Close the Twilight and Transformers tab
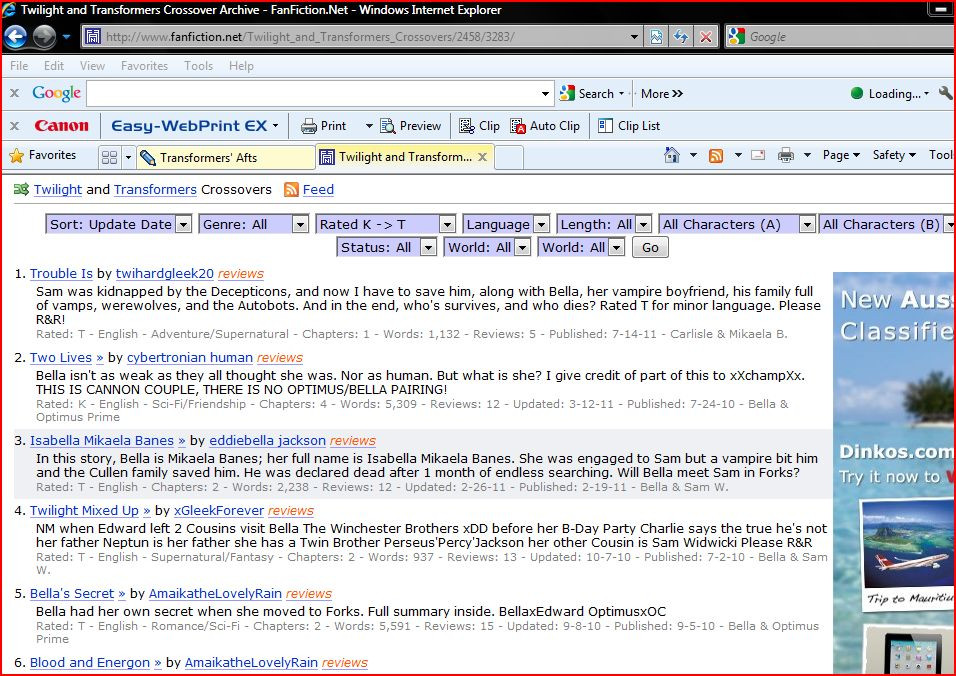The width and height of the screenshot is (956, 676). 482,157
